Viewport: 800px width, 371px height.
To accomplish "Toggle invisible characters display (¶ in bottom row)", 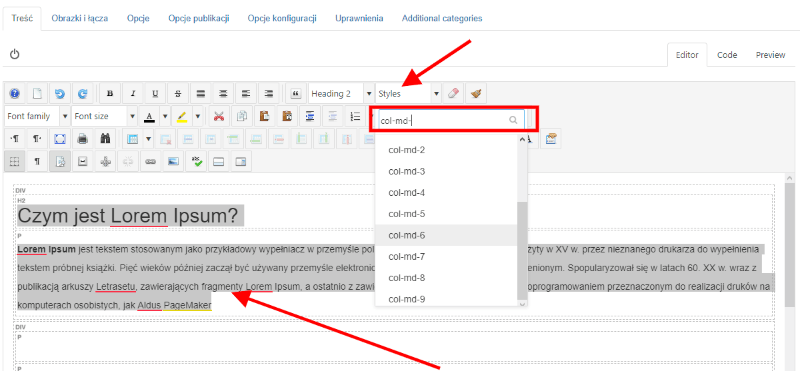I will (37, 161).
